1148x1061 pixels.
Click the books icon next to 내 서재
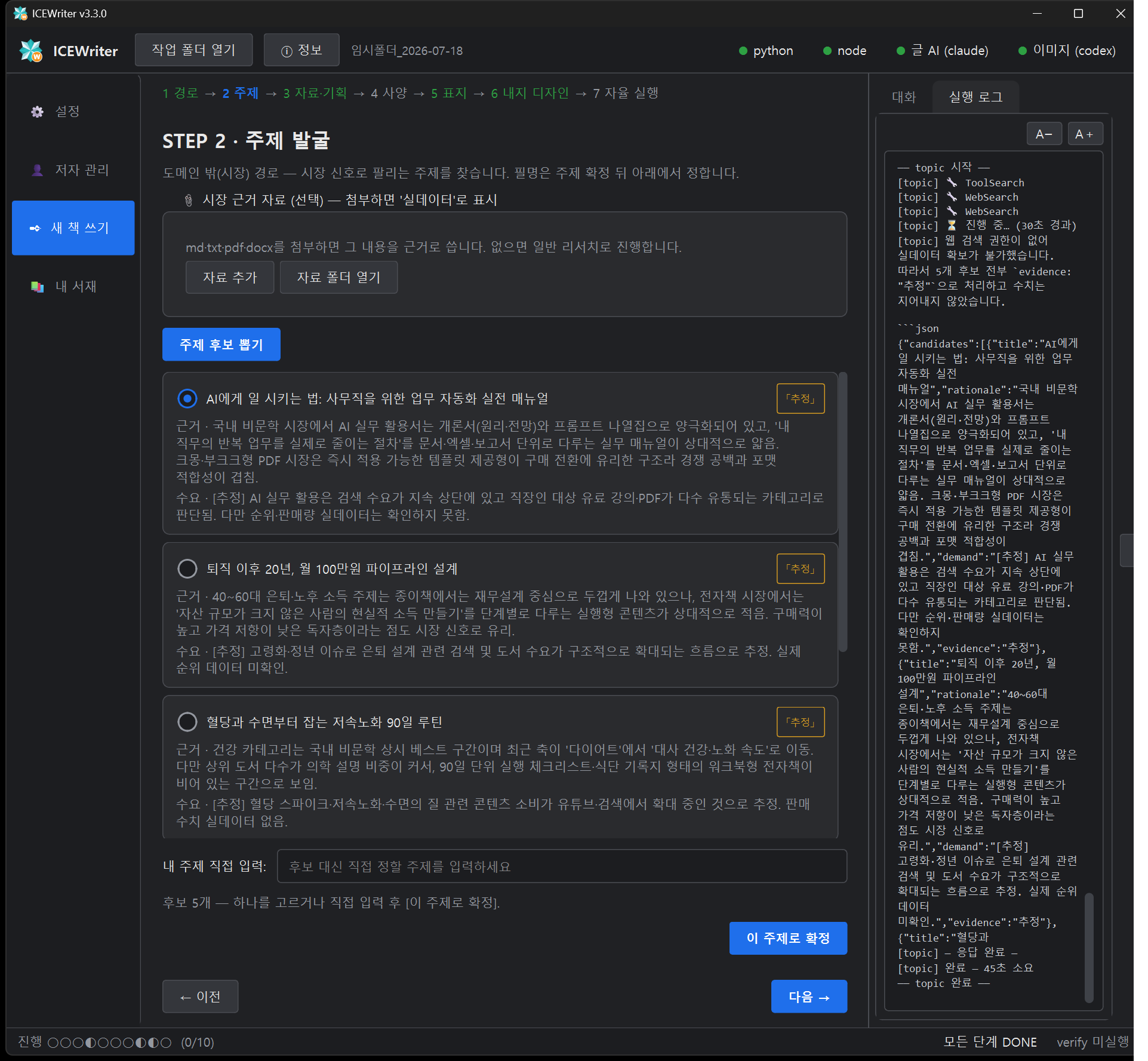coord(37,287)
